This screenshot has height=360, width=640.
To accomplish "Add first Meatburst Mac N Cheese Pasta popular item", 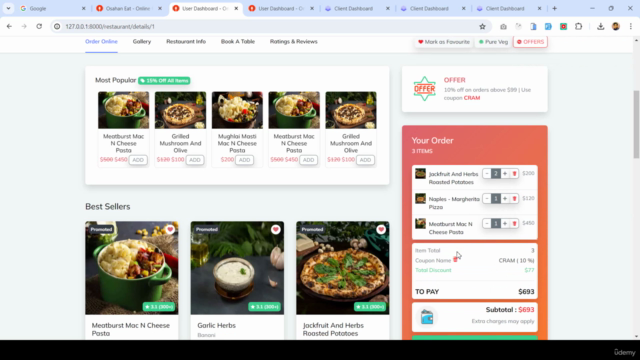I will click(x=138, y=160).
